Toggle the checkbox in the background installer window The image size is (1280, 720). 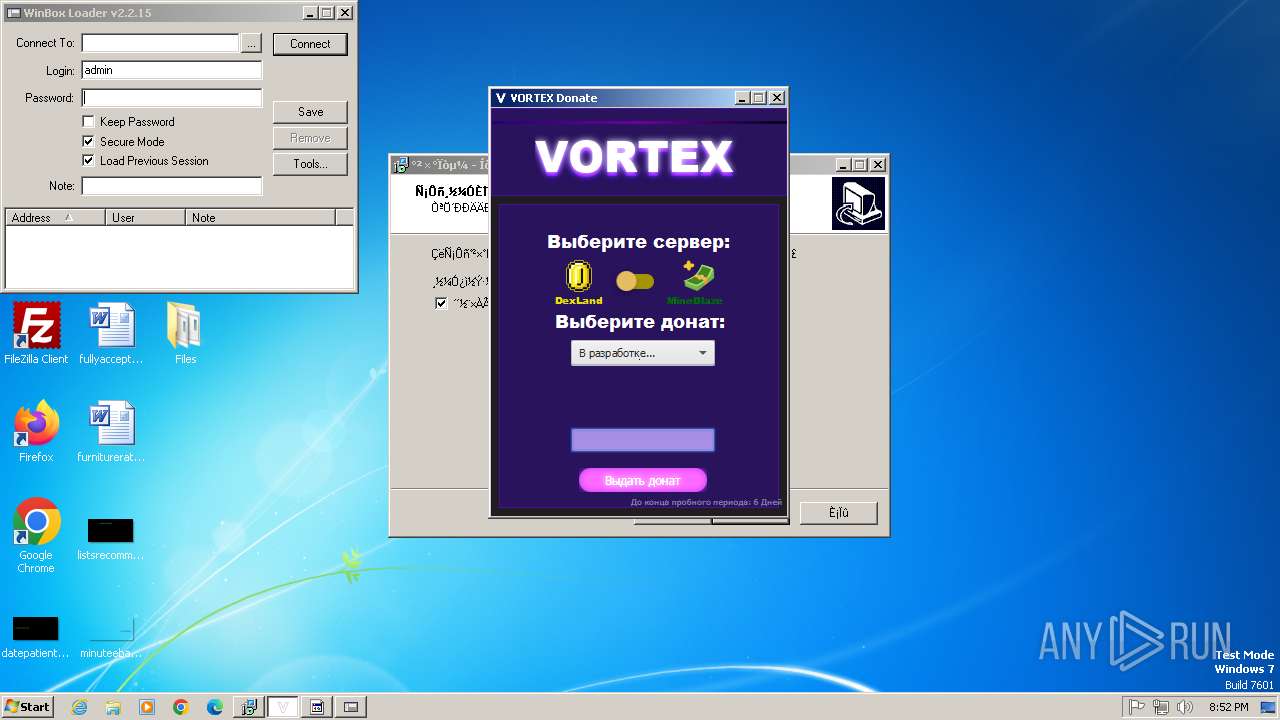tap(441, 303)
